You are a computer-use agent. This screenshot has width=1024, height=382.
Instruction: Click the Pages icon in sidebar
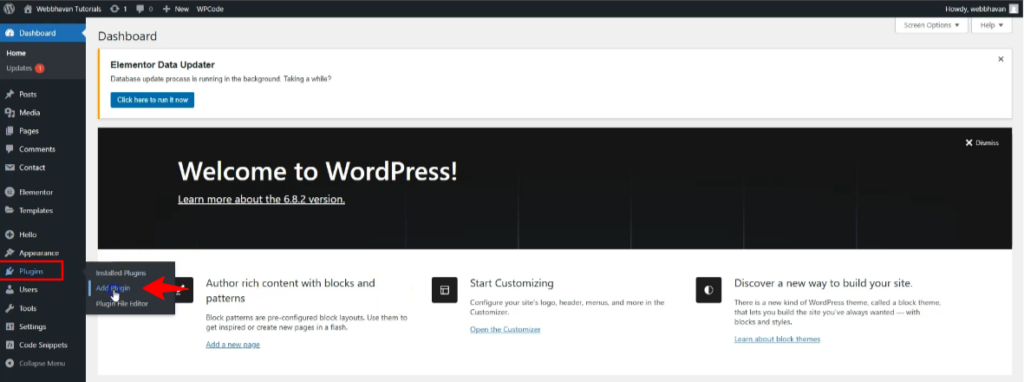point(10,131)
